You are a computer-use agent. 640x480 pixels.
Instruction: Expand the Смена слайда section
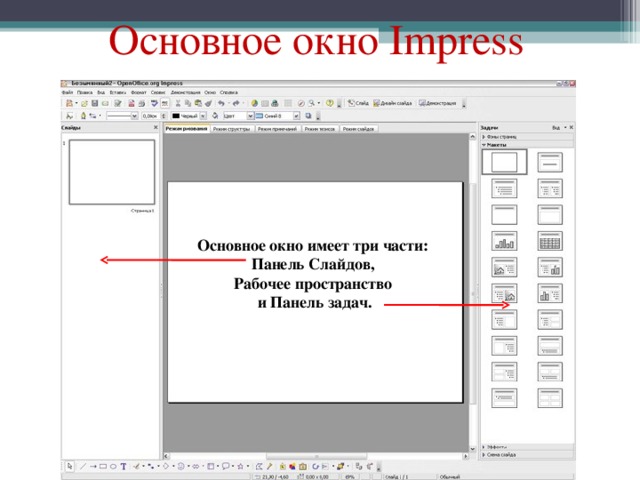[527, 455]
